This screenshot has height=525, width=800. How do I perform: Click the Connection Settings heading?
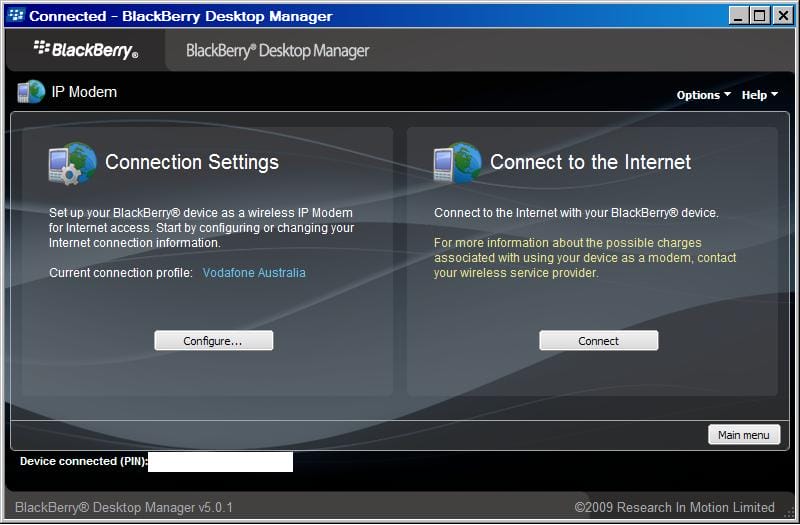tap(192, 162)
